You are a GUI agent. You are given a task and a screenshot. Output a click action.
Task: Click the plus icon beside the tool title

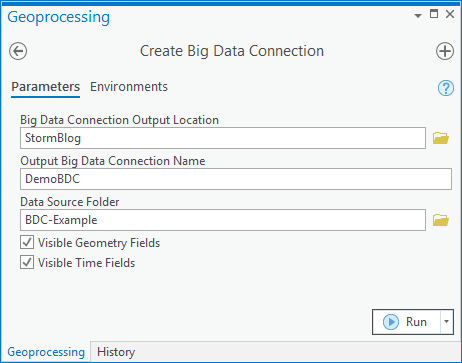(445, 51)
